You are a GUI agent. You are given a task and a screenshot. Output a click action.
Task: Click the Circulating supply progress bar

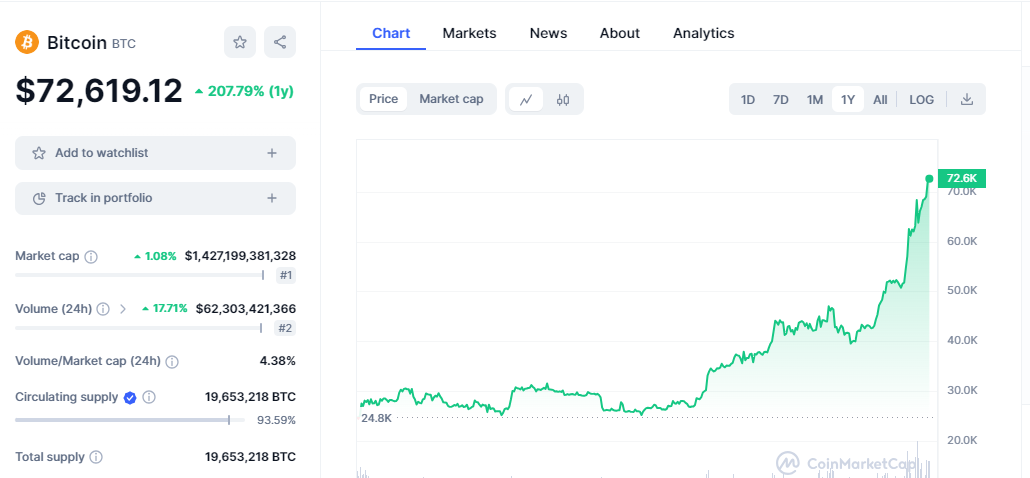tap(130, 420)
